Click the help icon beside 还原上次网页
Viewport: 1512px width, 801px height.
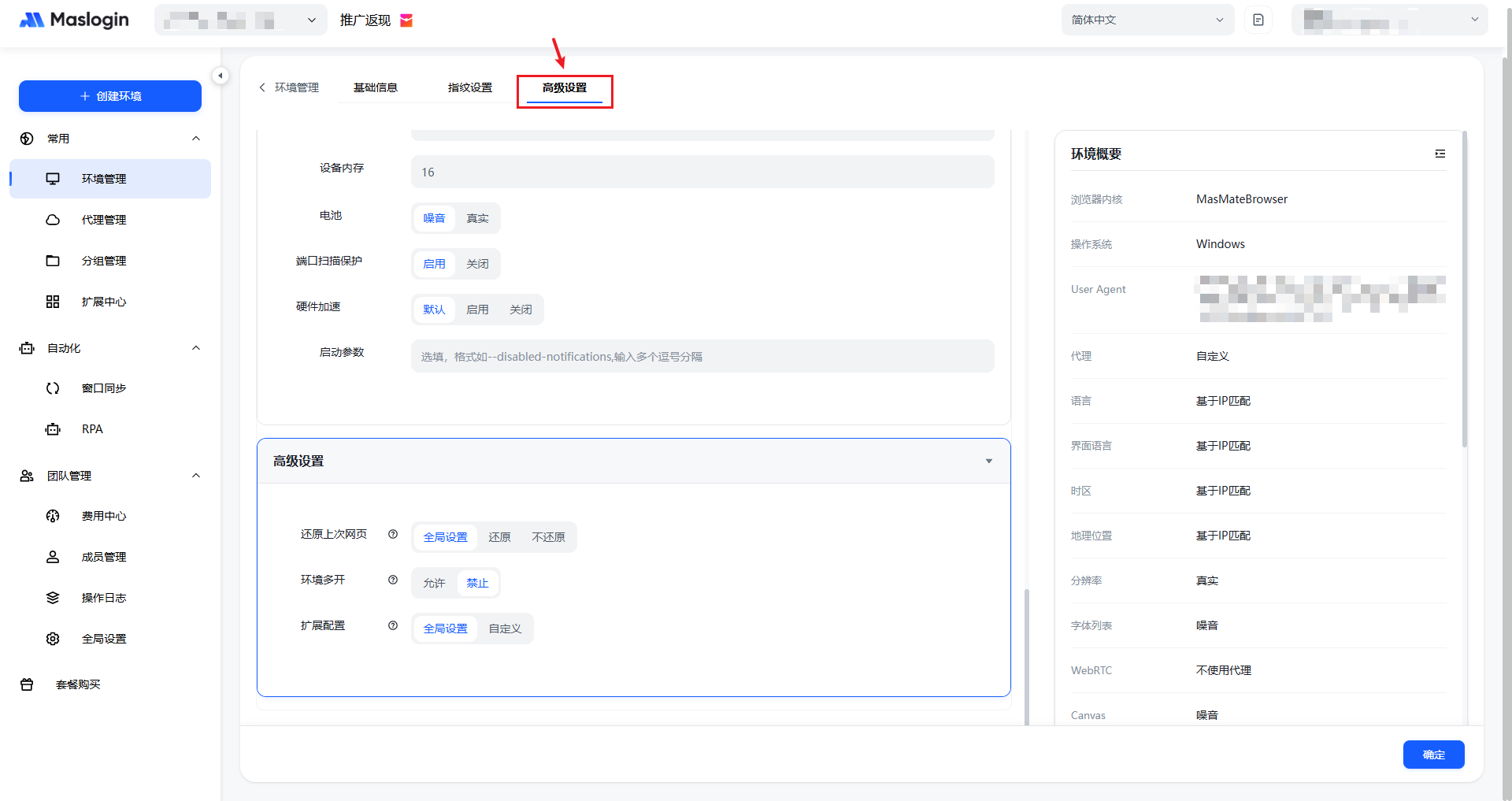(393, 534)
